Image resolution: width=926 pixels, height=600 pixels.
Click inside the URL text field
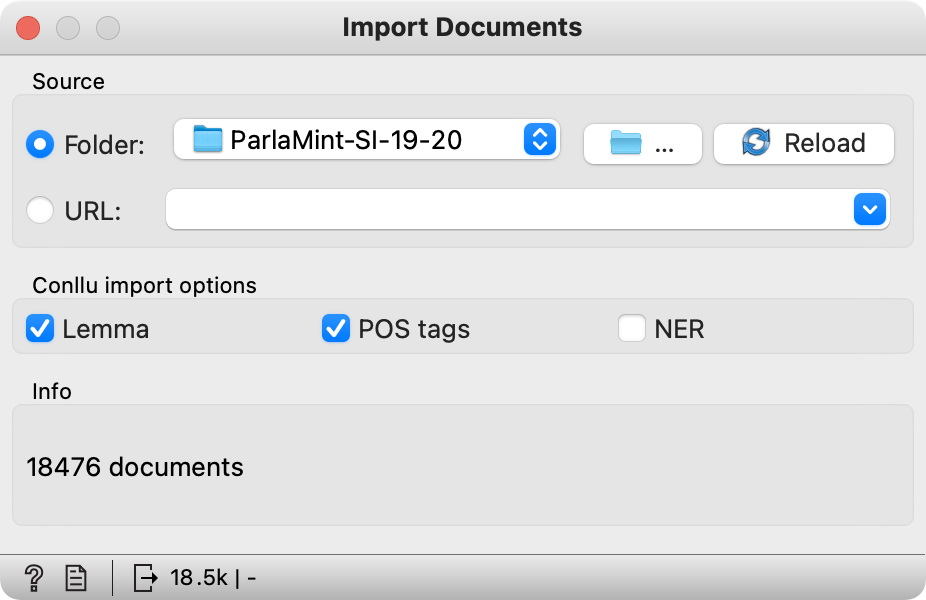pos(500,209)
